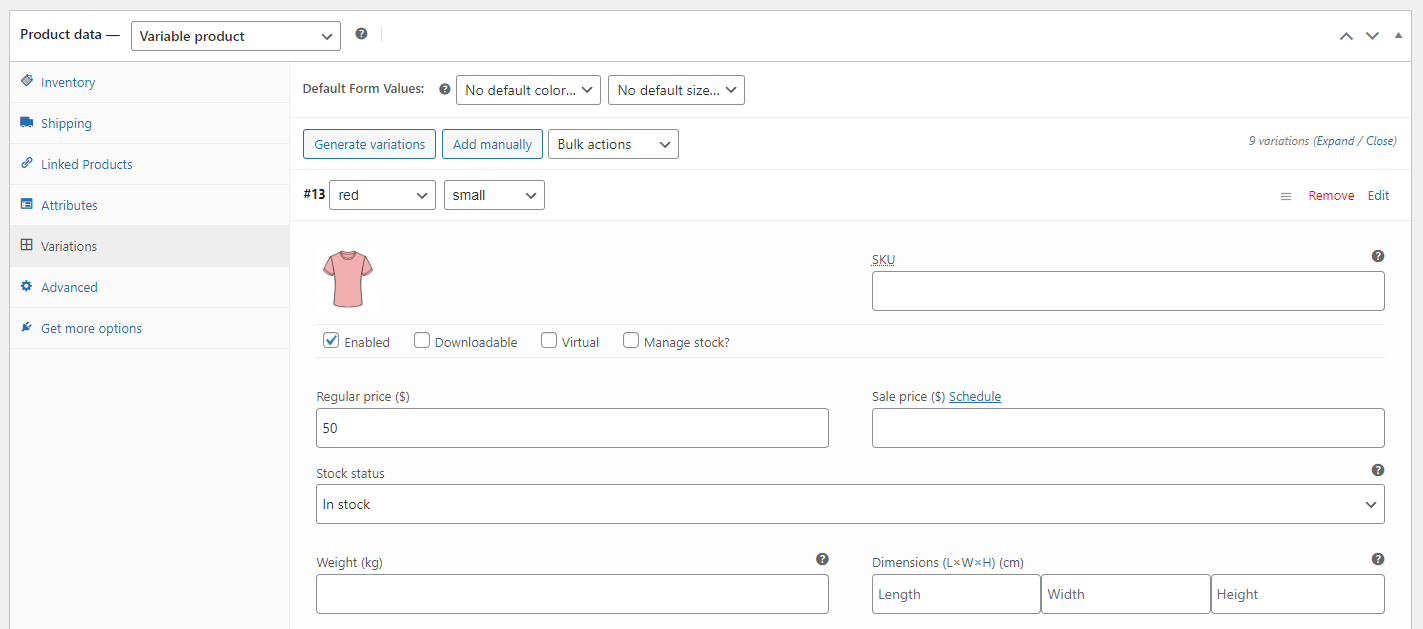Focus the Sale price input field
Viewport: 1423px width, 629px height.
[x=1128, y=428]
